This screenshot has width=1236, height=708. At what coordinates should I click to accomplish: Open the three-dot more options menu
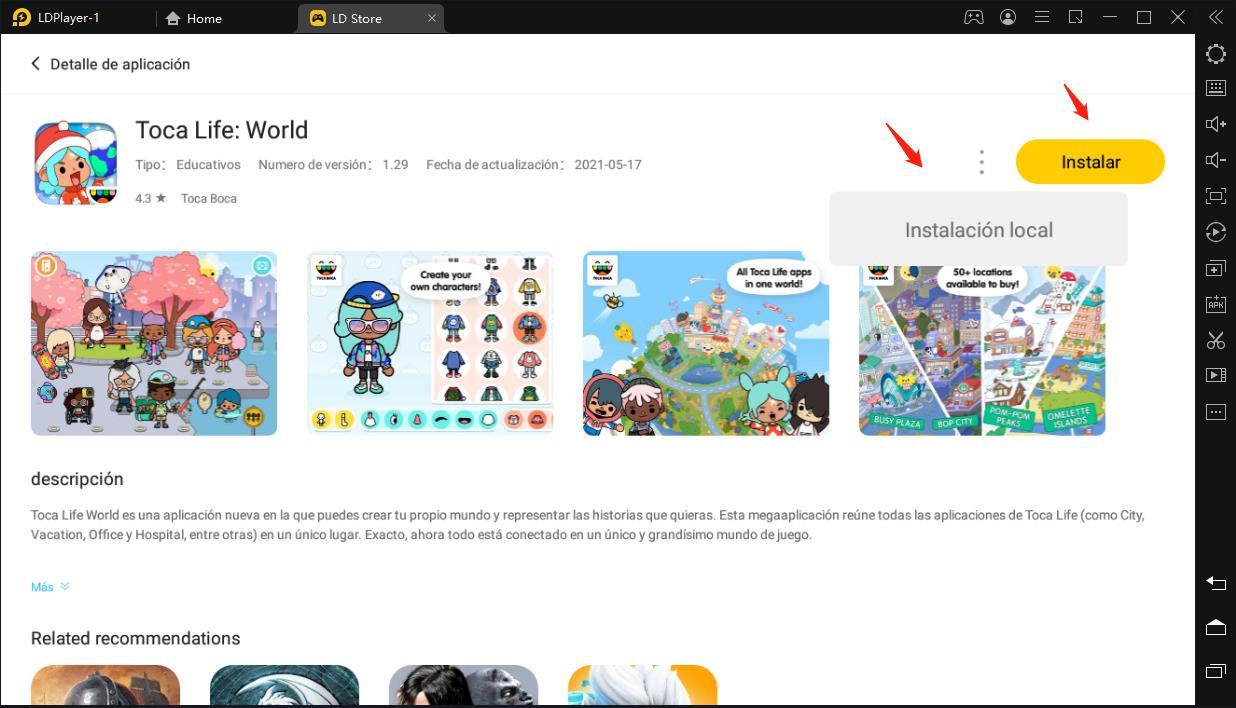[981, 162]
